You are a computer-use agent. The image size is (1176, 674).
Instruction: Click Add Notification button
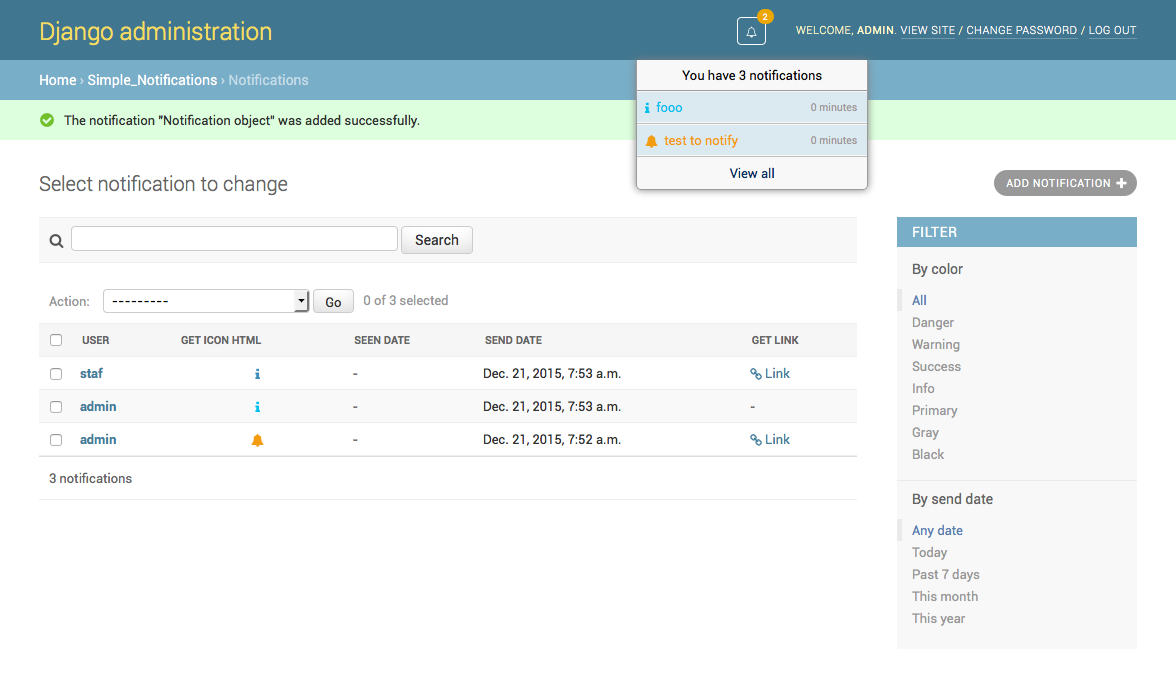pyautogui.click(x=1065, y=183)
